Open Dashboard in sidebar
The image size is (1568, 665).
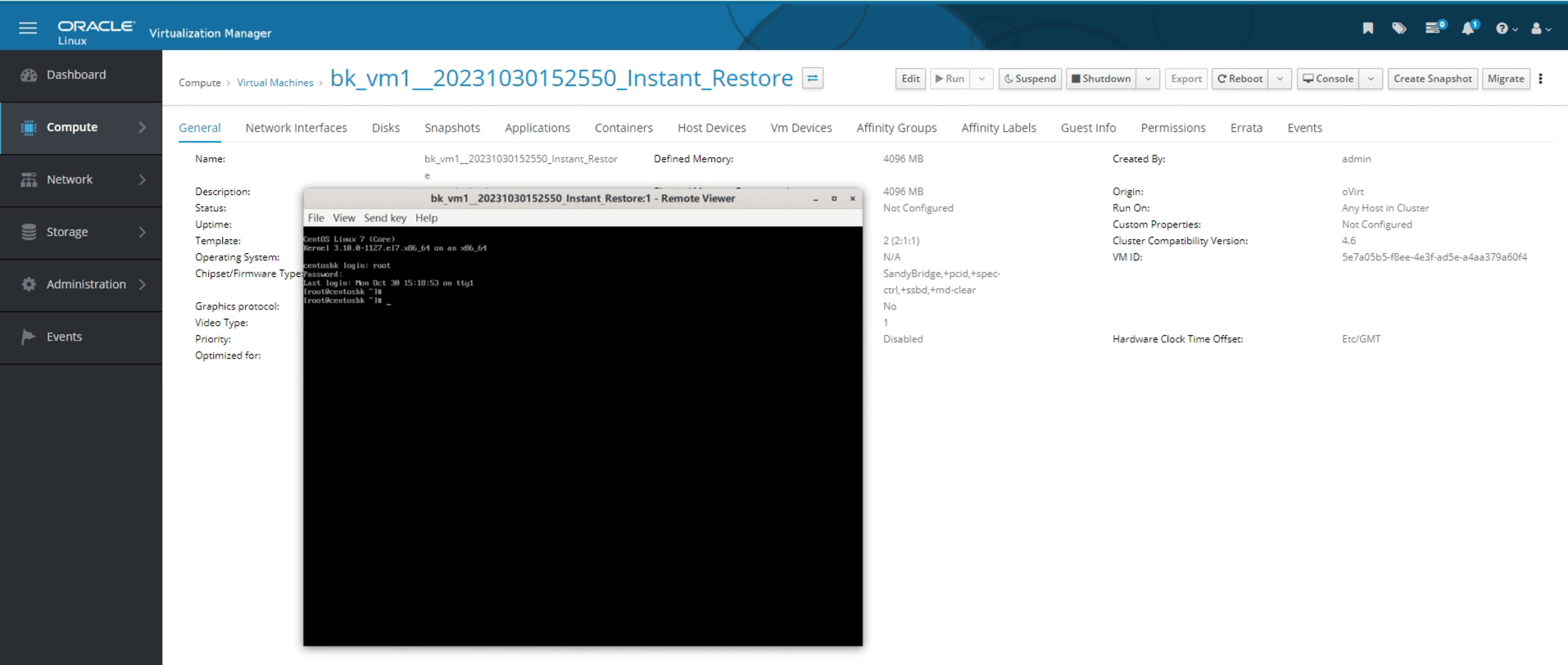(81, 75)
